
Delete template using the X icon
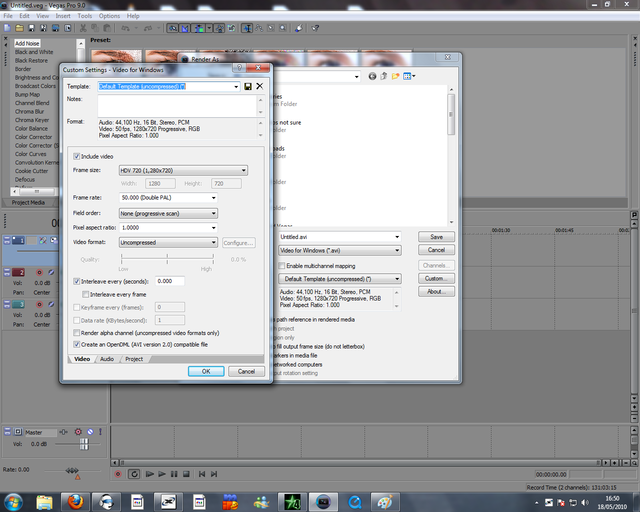point(260,86)
